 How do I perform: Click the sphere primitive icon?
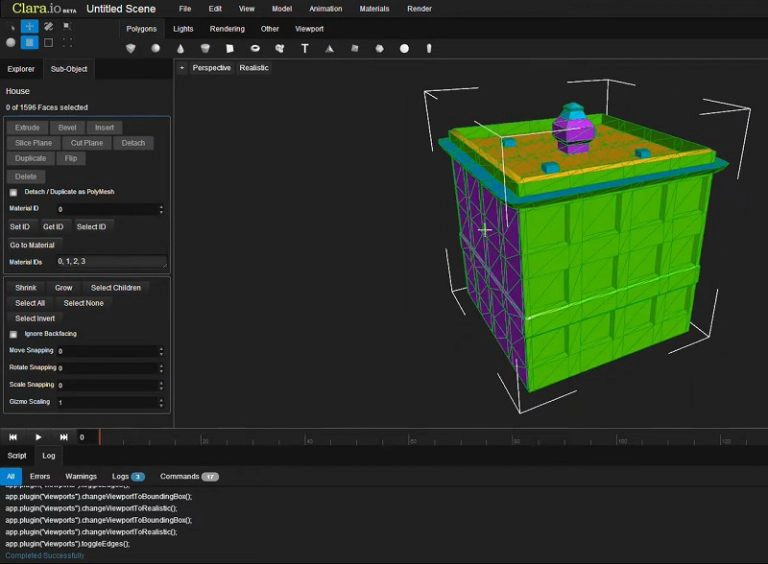[155, 48]
